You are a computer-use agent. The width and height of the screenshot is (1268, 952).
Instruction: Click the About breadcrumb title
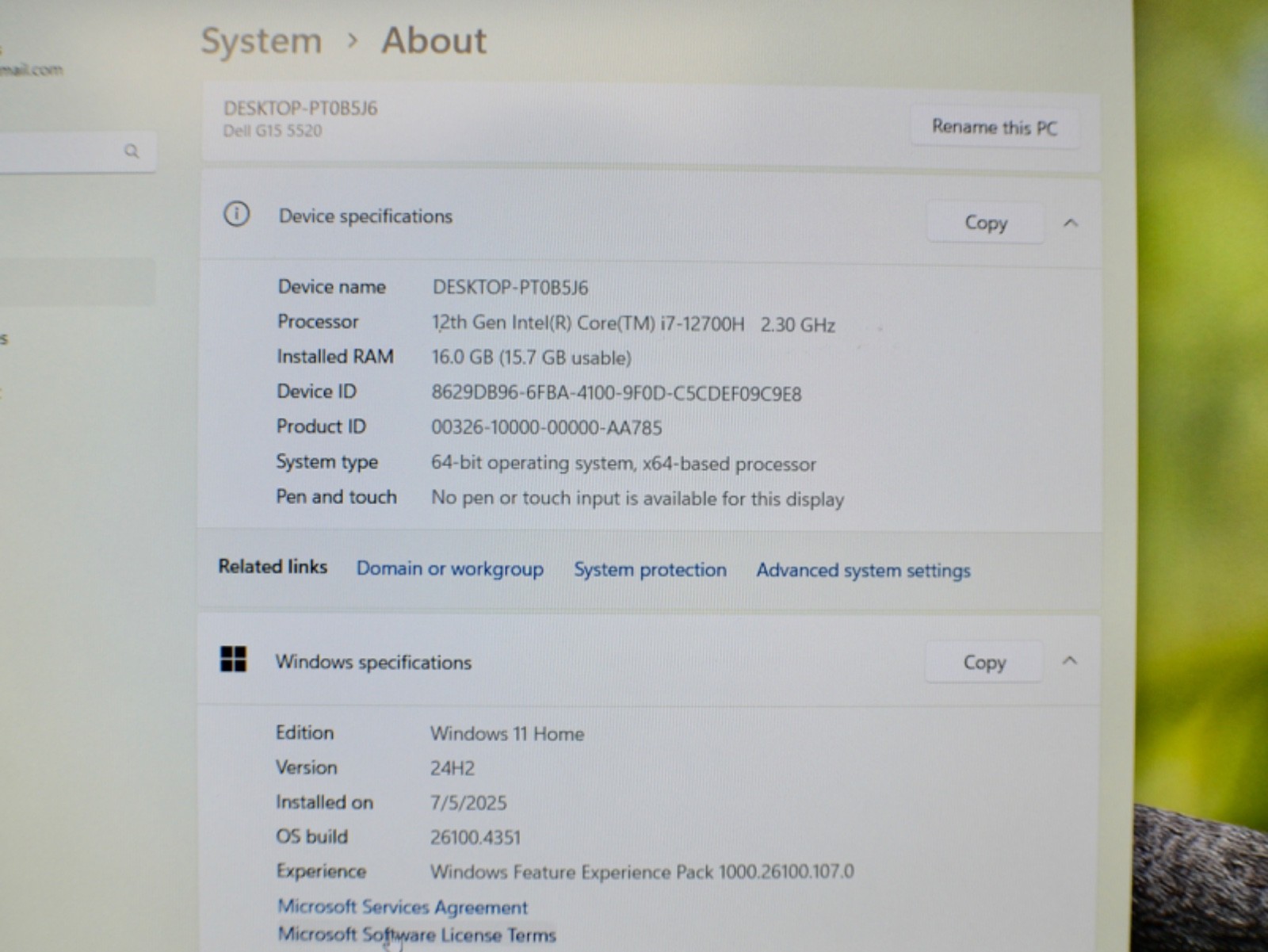coord(434,40)
